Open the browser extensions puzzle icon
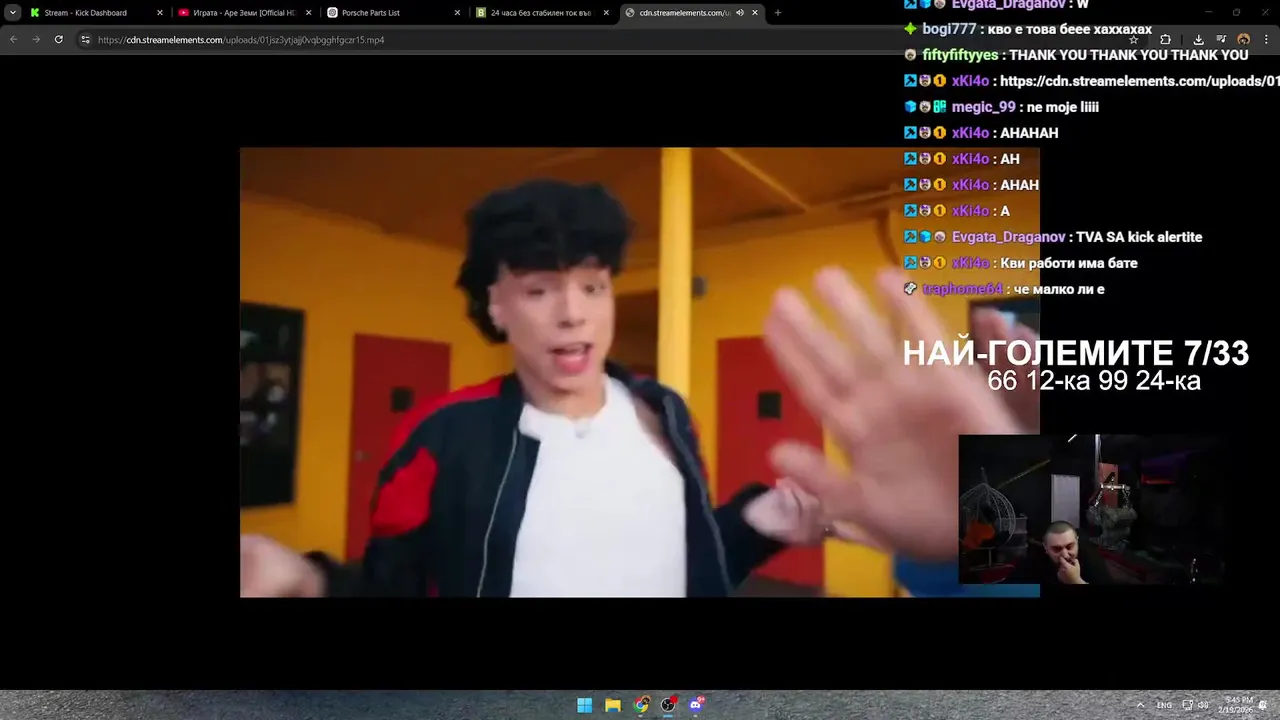 click(x=1165, y=40)
